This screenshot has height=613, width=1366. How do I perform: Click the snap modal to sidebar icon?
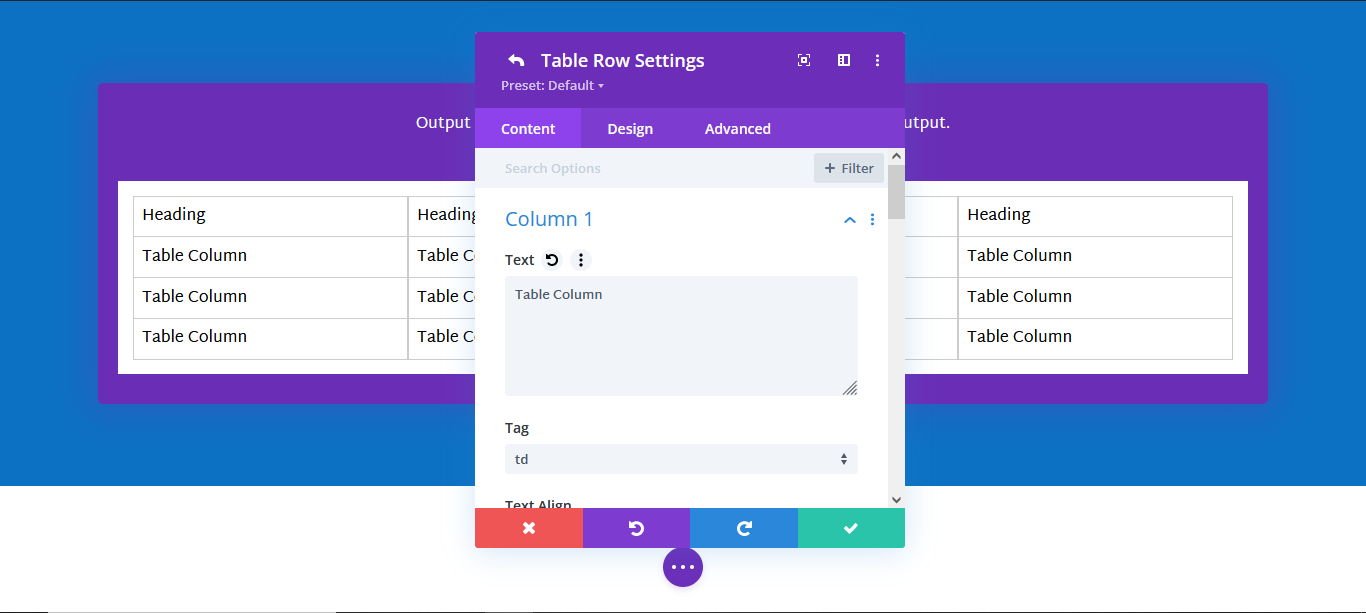pyautogui.click(x=844, y=60)
